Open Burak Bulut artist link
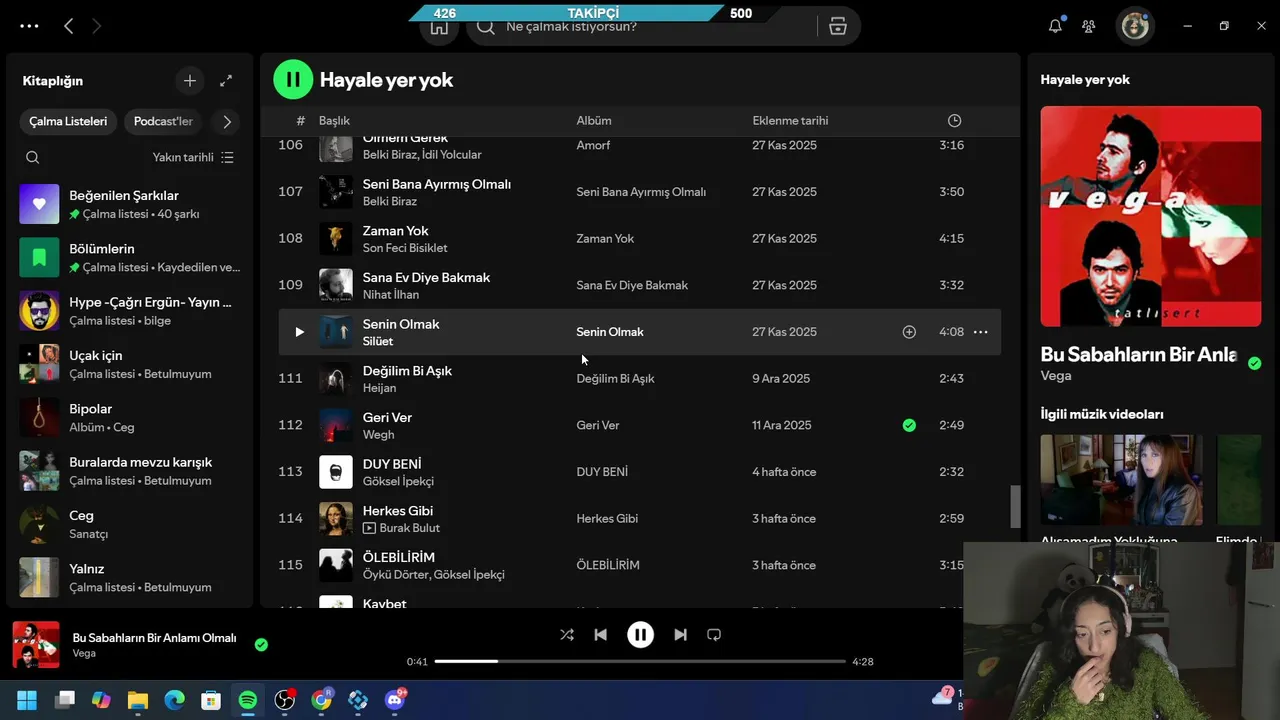The width and height of the screenshot is (1280, 720). tap(410, 528)
